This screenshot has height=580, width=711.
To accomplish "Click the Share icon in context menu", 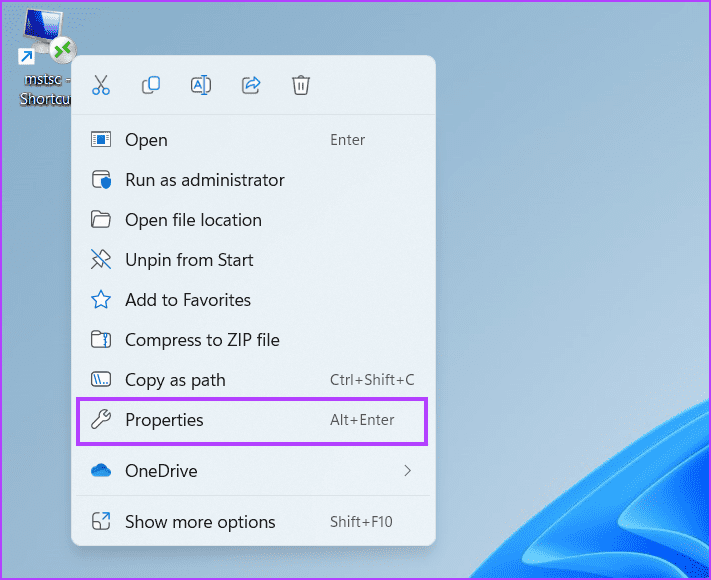I will pyautogui.click(x=251, y=85).
